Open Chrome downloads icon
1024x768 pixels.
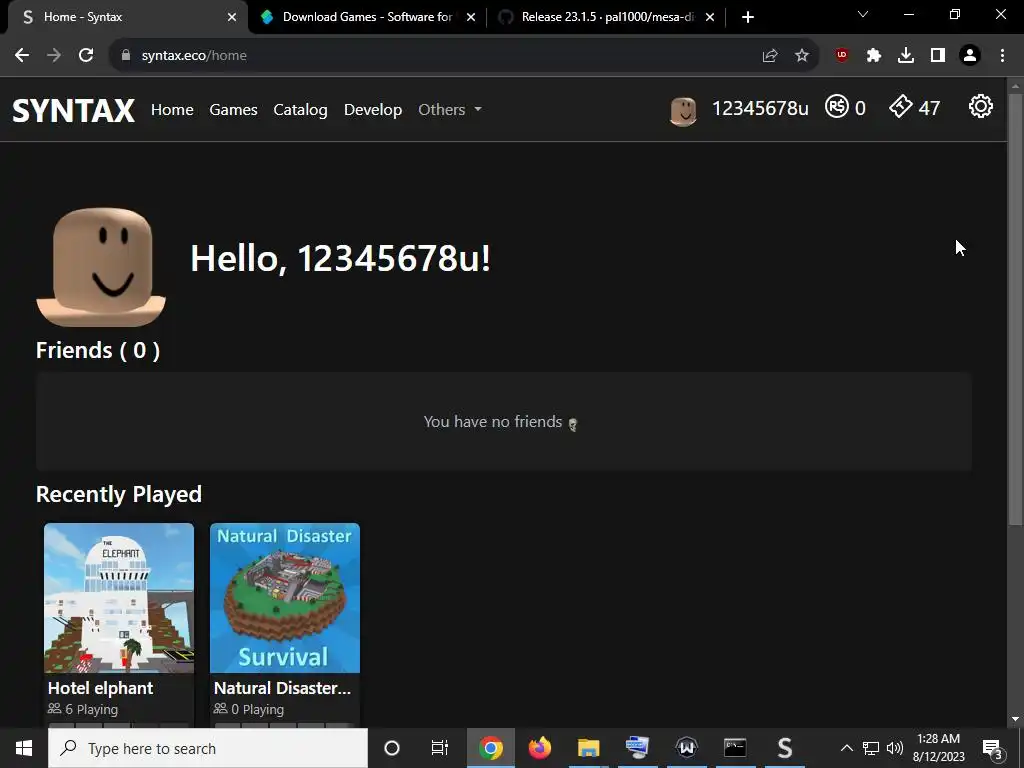click(x=906, y=56)
